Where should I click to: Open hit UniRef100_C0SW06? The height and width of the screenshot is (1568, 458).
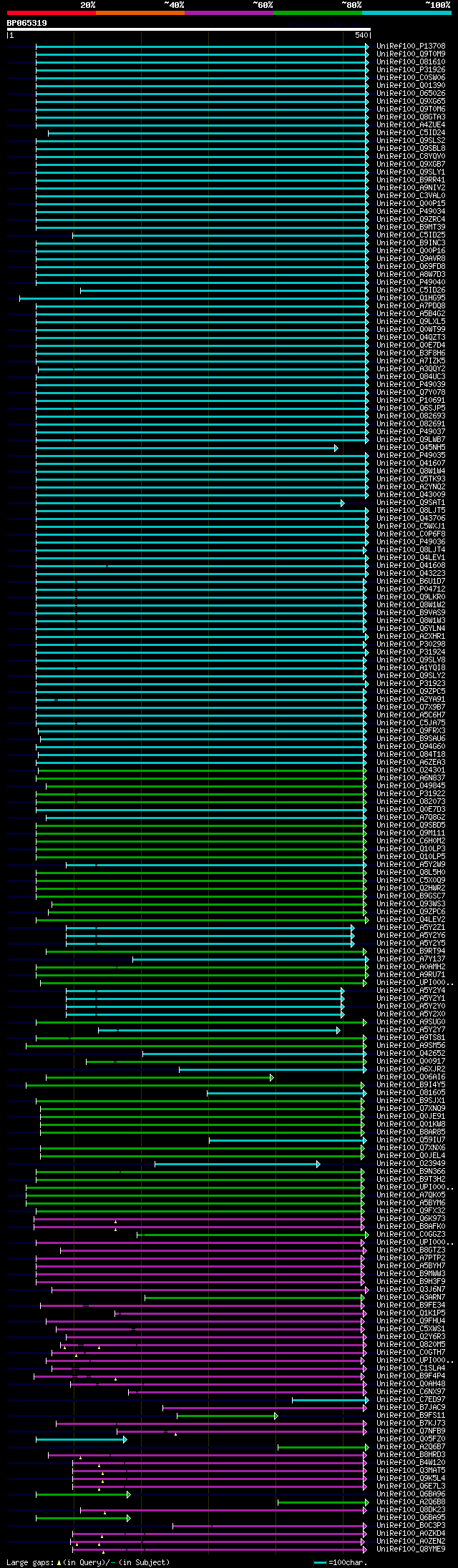point(411,78)
